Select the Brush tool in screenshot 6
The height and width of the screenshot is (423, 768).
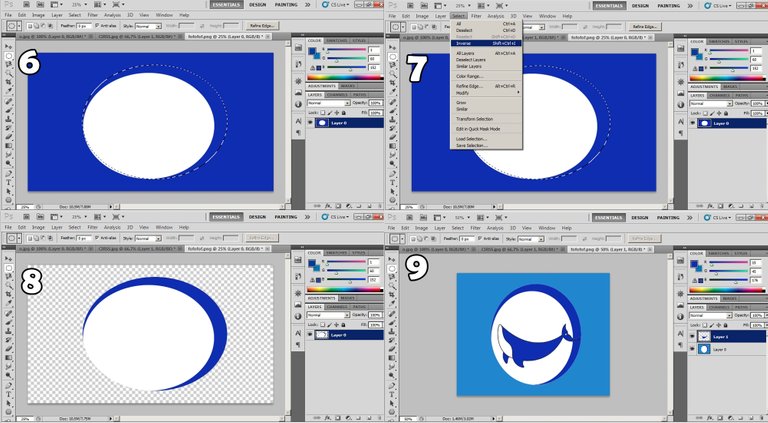click(x=9, y=110)
